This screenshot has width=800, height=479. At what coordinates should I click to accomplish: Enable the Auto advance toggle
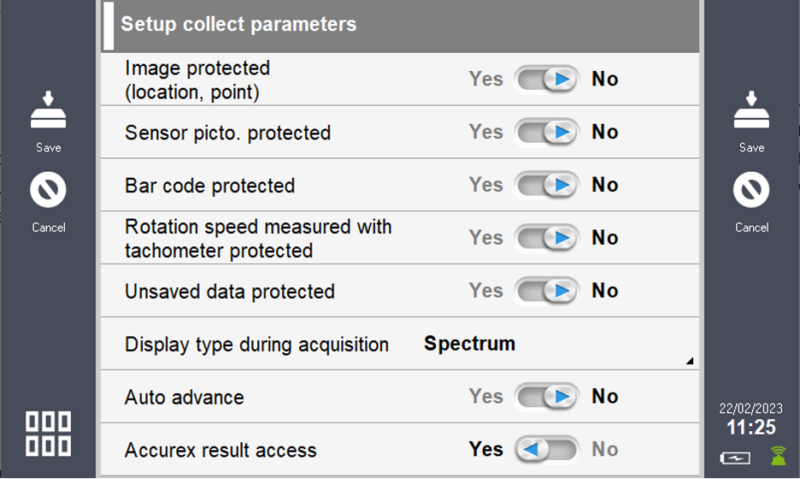click(546, 397)
